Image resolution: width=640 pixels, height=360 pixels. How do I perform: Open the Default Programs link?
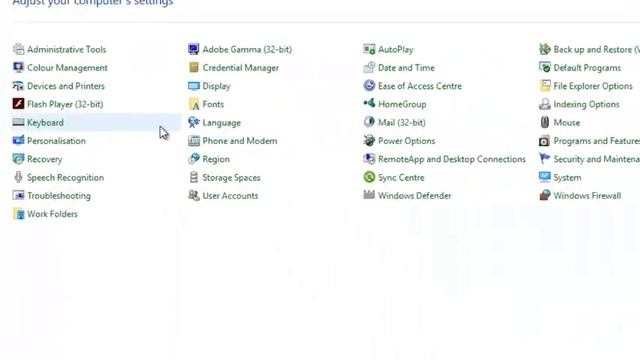tap(587, 68)
